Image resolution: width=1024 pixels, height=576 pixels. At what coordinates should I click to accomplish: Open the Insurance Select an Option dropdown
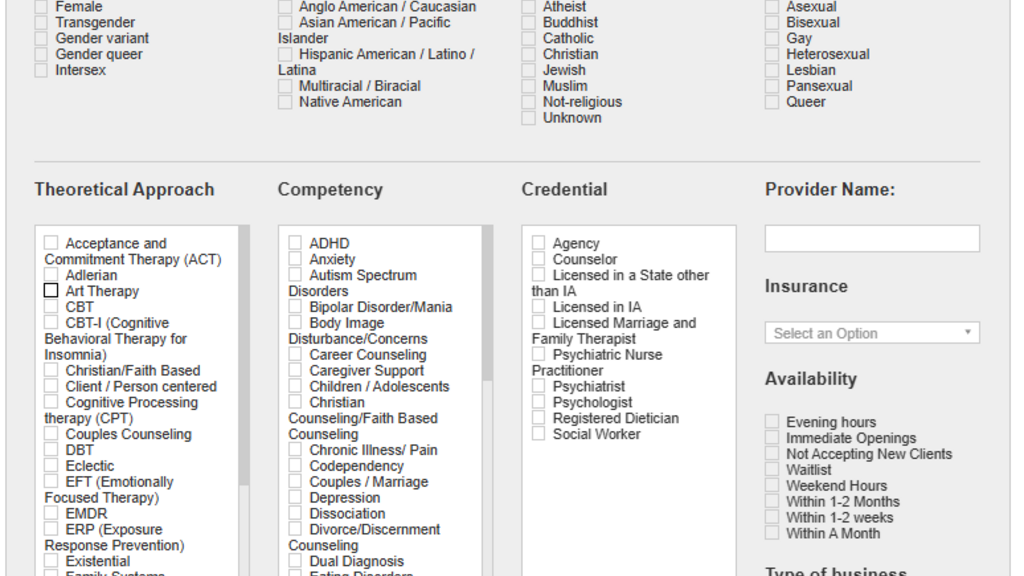point(872,332)
